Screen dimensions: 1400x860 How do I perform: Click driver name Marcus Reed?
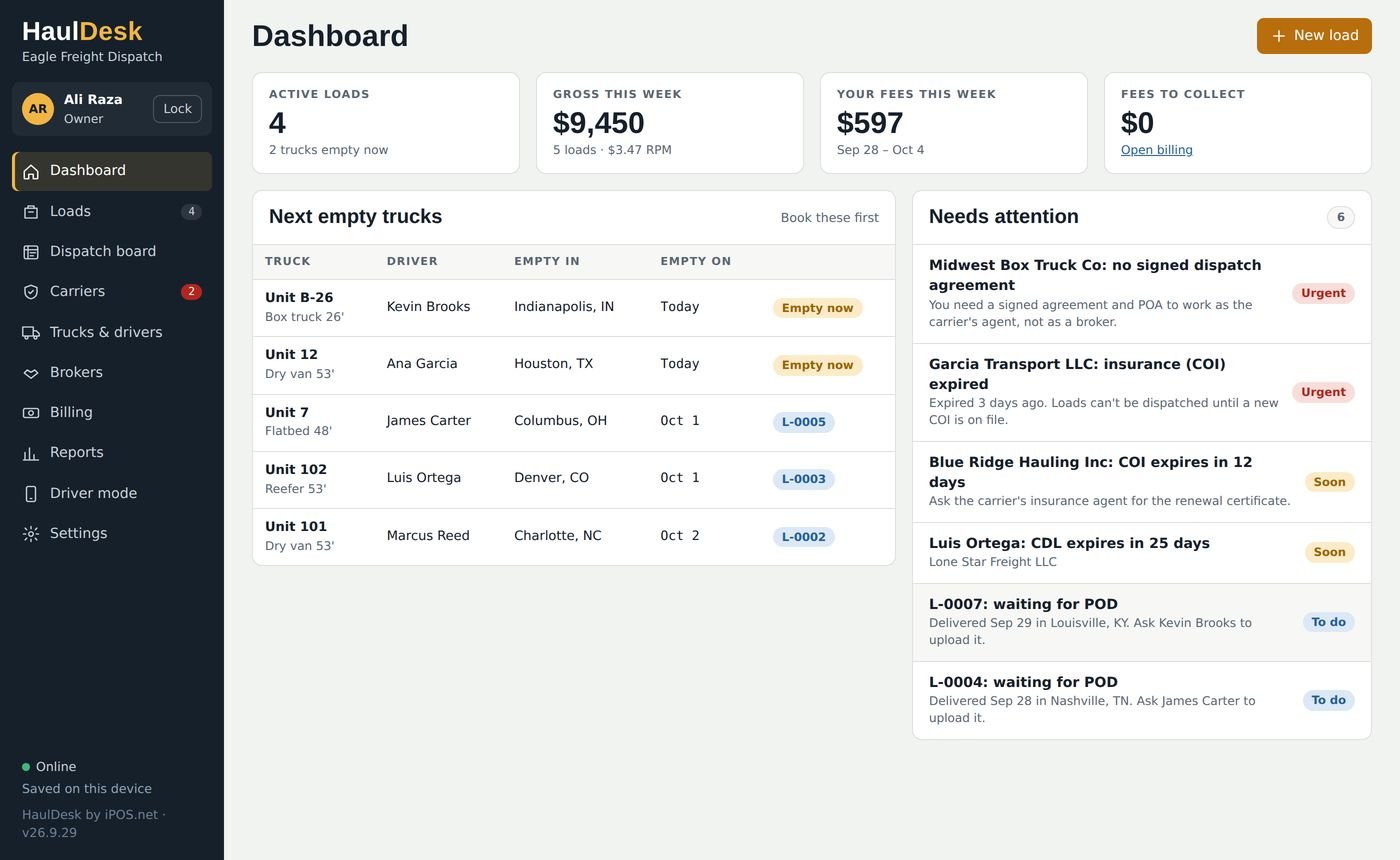point(428,536)
